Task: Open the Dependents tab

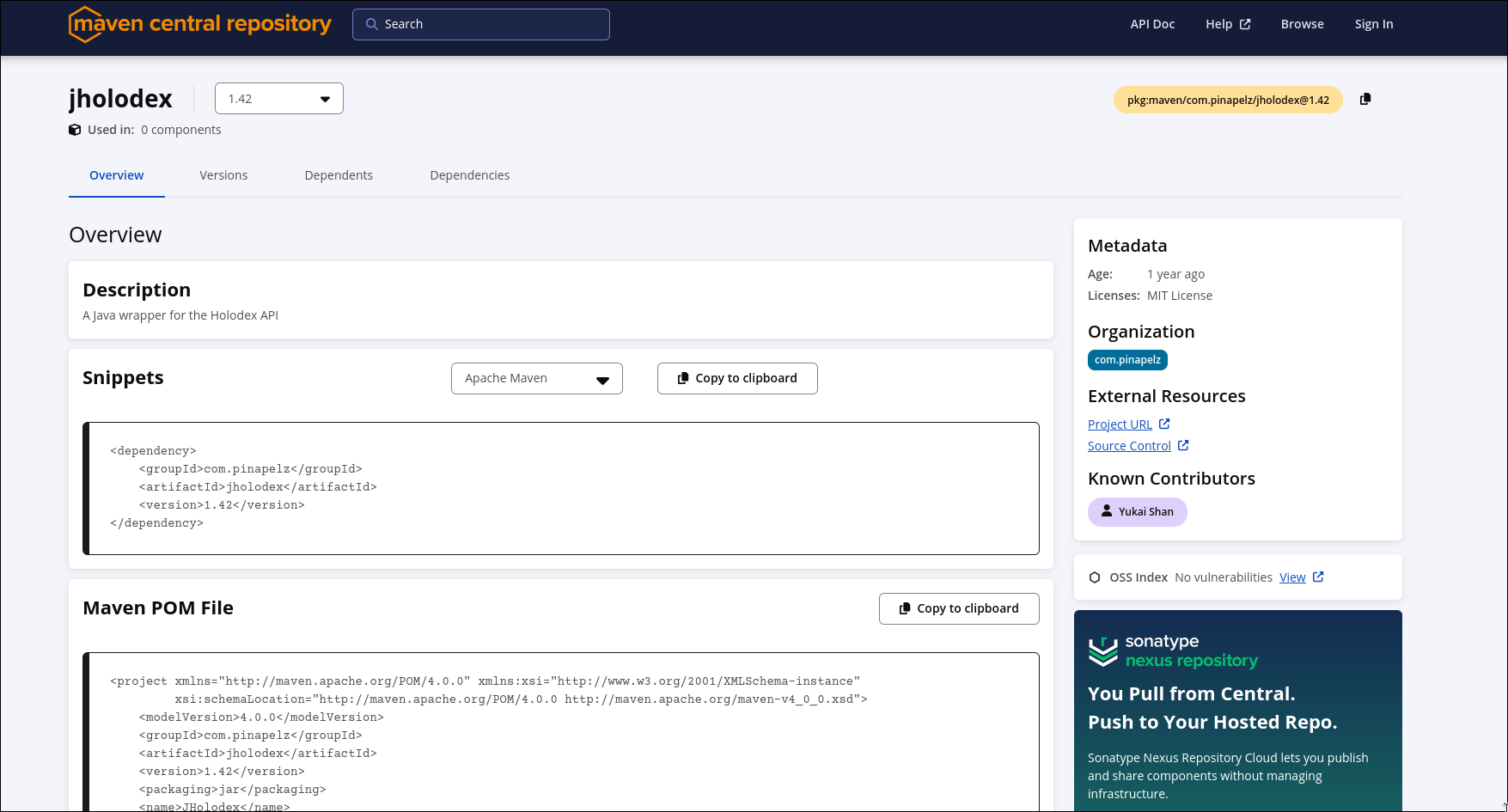Action: click(338, 174)
